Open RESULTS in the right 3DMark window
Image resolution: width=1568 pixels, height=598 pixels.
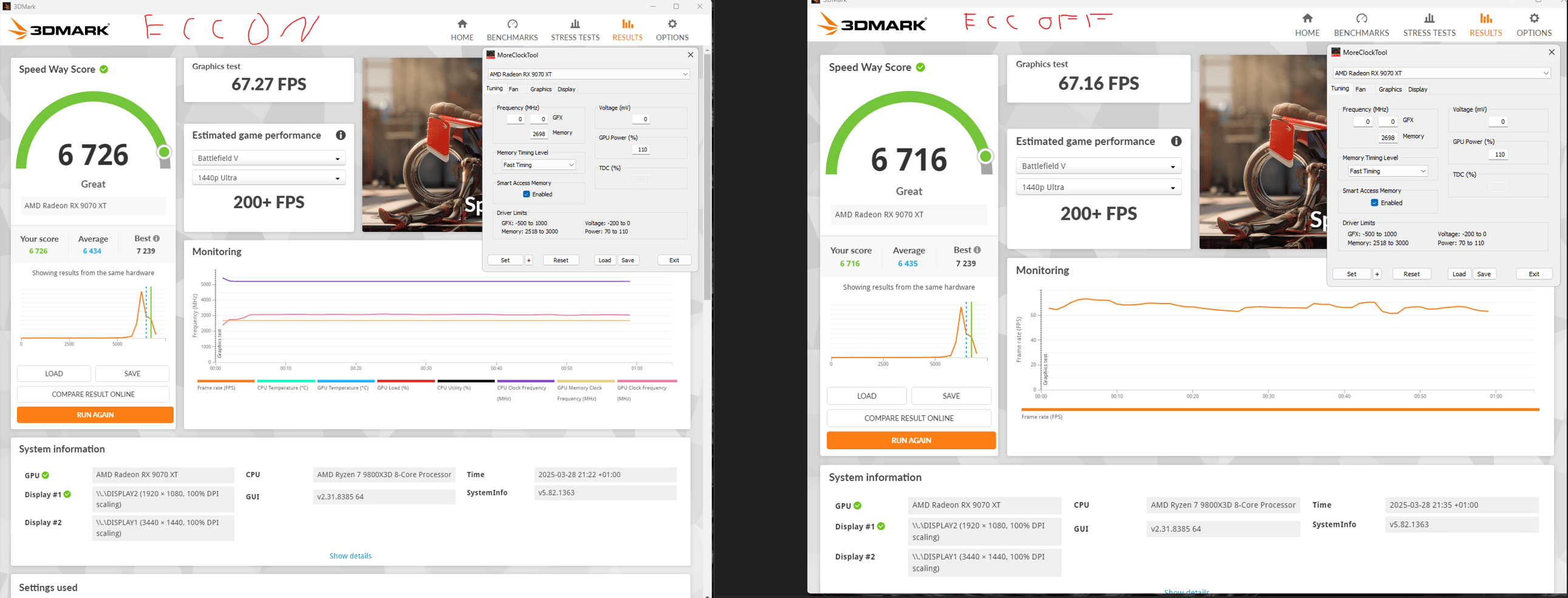[x=1485, y=25]
